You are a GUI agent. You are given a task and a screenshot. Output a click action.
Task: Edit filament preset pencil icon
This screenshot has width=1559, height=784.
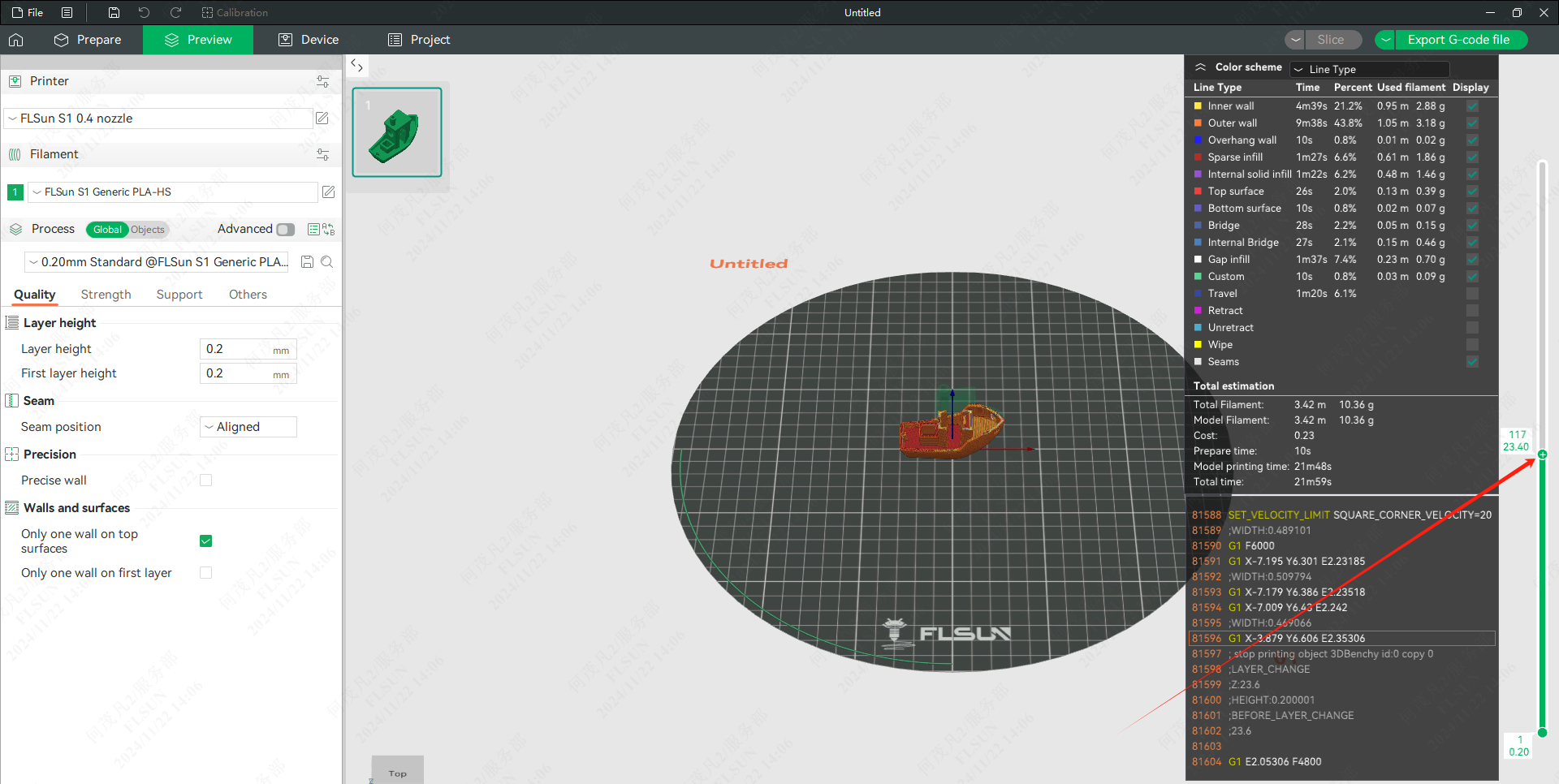(328, 192)
